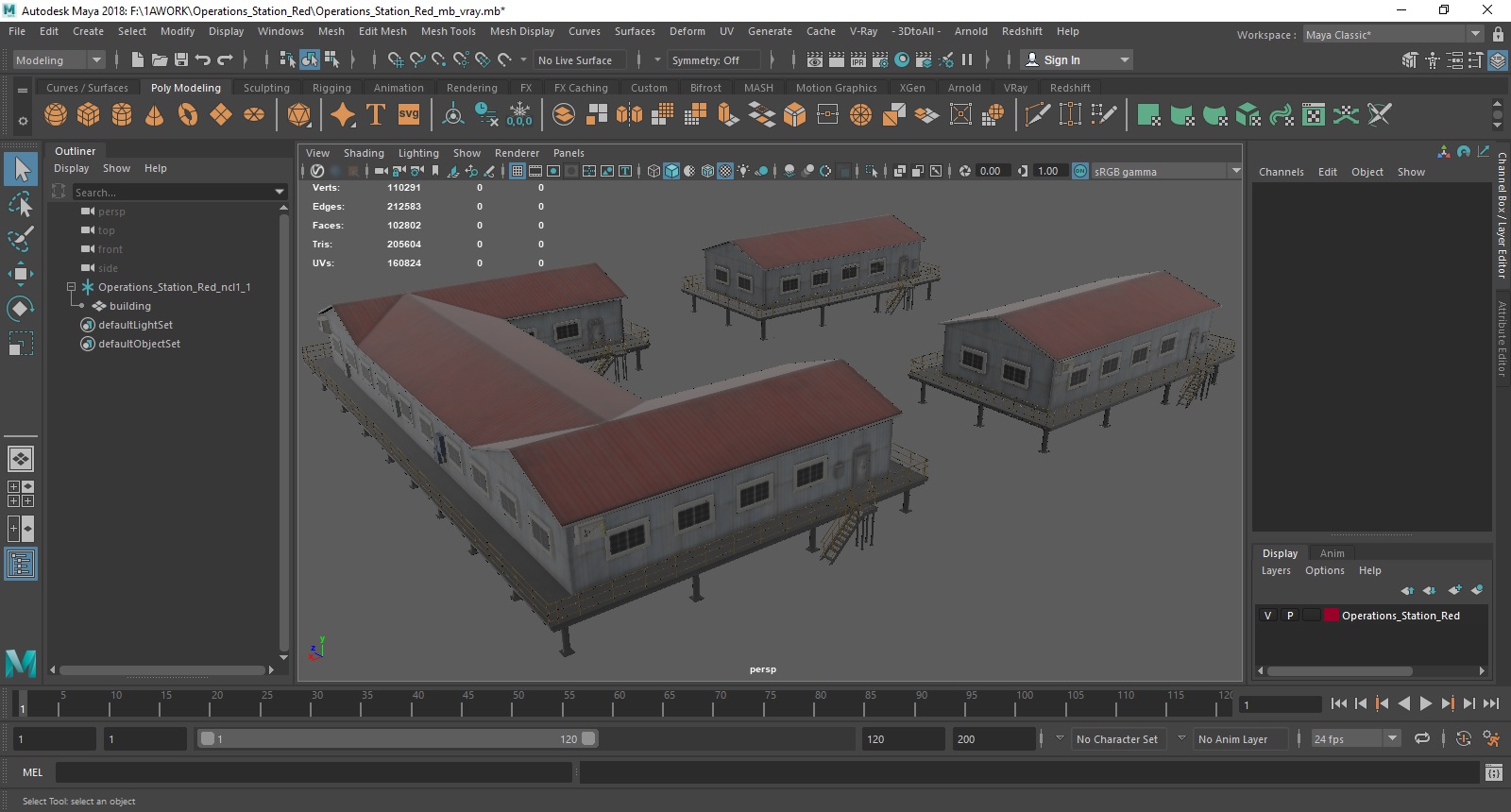Toggle textured display in viewport toolbar

tap(725, 171)
